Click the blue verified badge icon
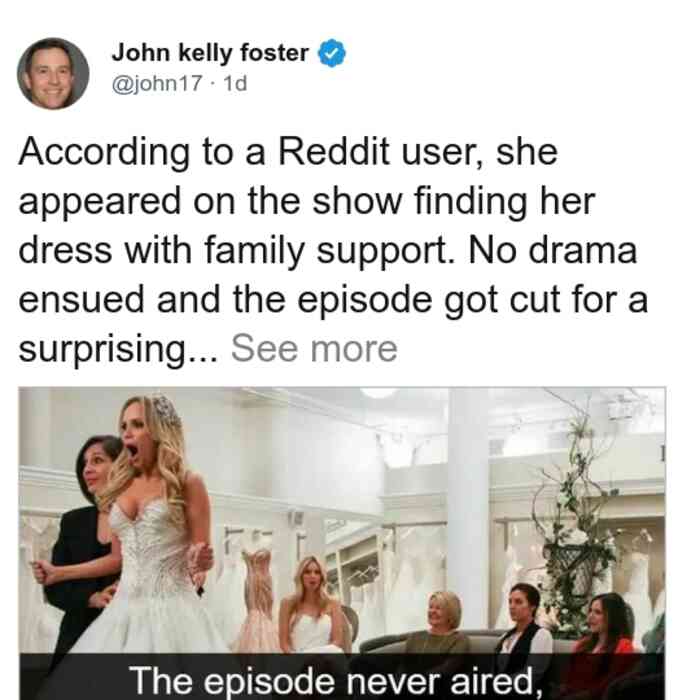 332,53
